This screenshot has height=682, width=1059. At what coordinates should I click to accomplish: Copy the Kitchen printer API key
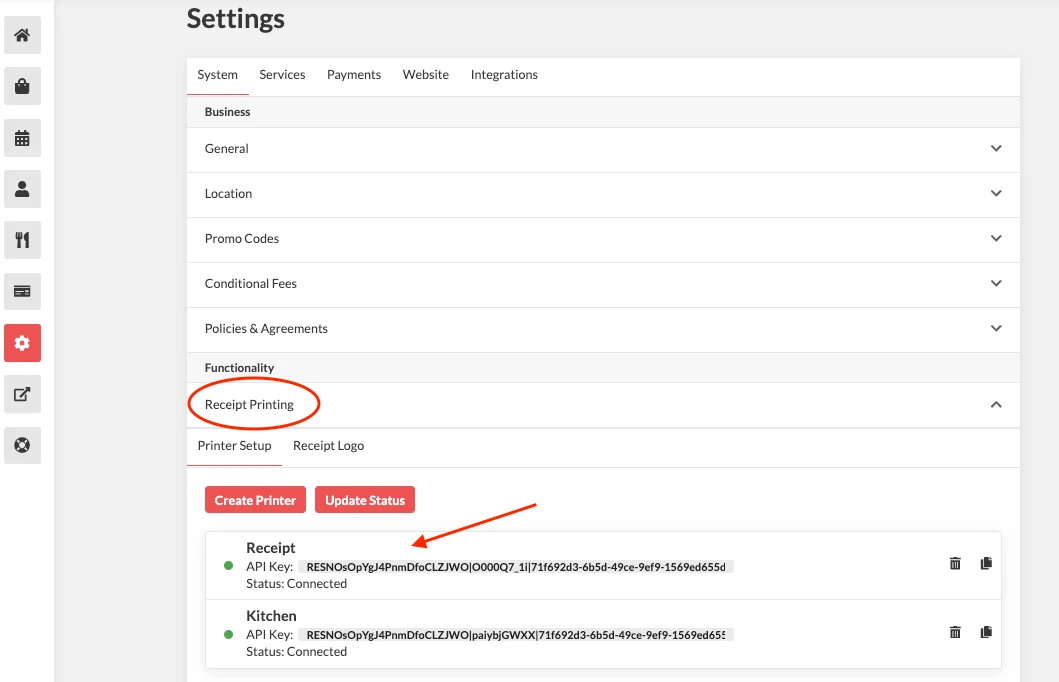(986, 632)
